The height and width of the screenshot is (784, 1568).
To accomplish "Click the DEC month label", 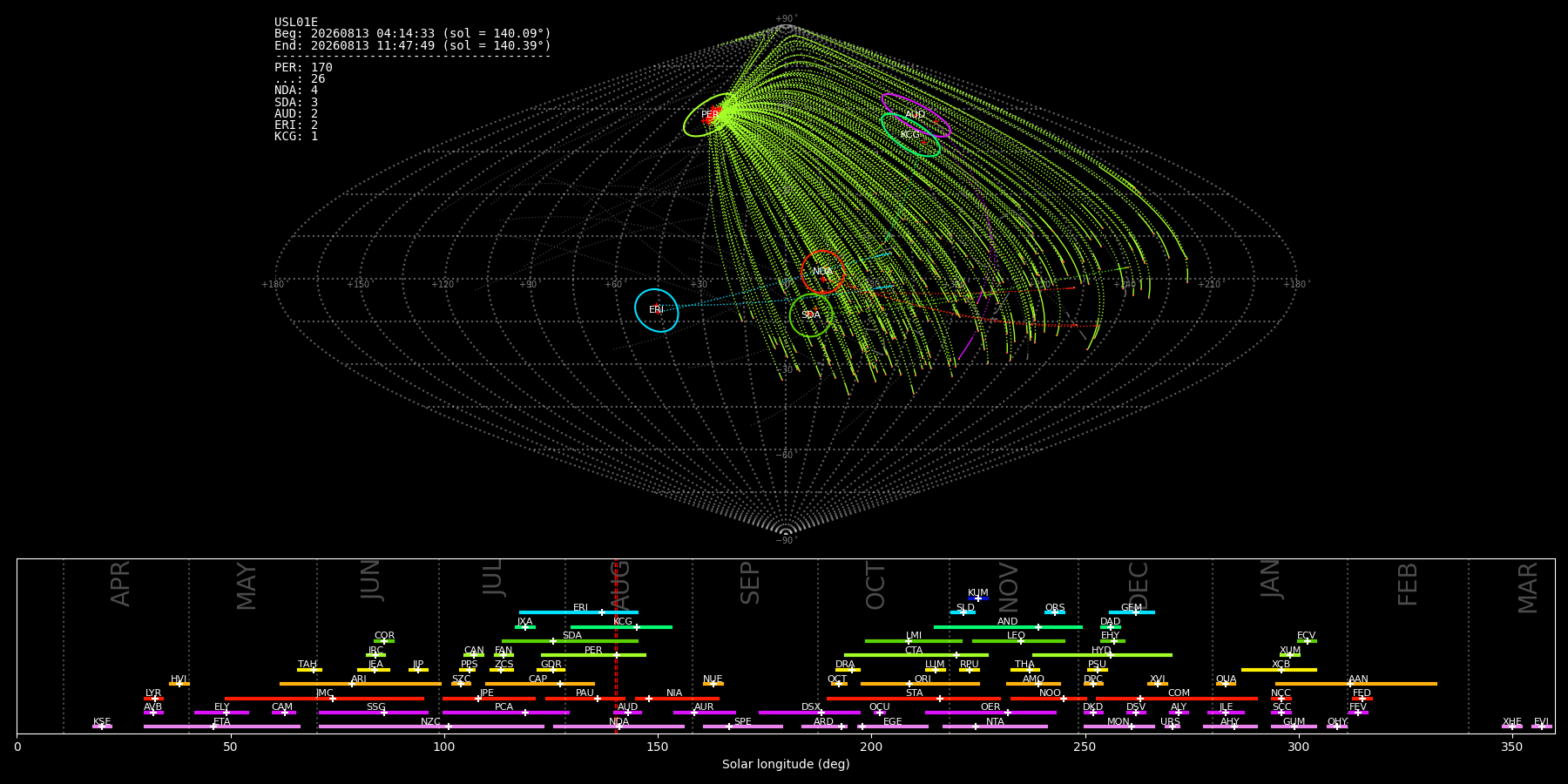I will [1139, 585].
